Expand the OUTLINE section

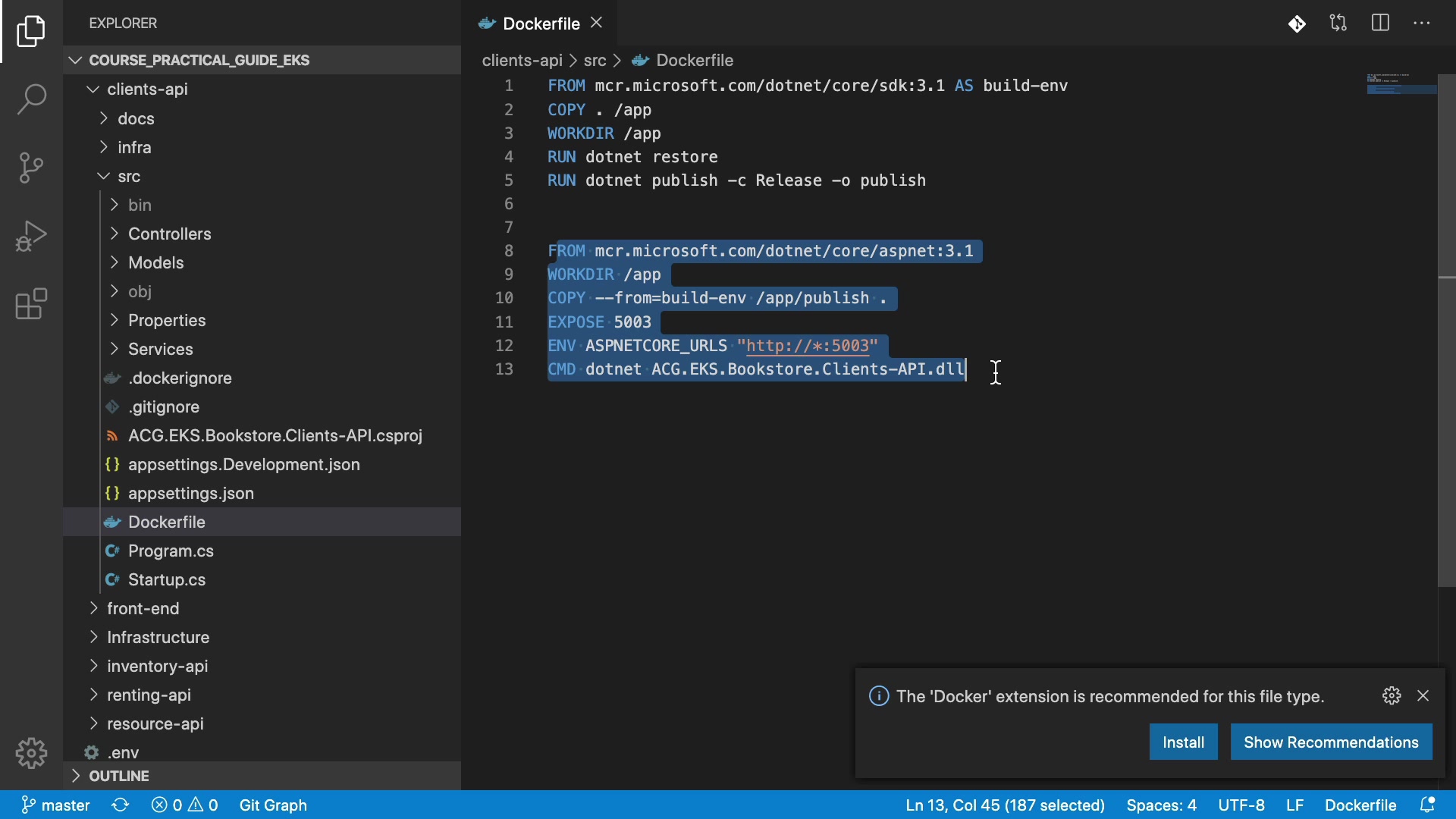click(x=119, y=776)
